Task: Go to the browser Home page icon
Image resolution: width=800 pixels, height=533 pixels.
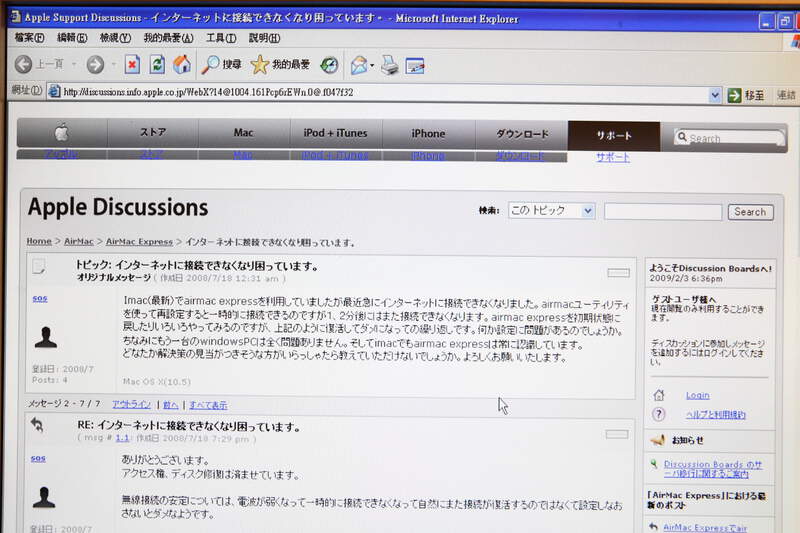Action: 182,65
